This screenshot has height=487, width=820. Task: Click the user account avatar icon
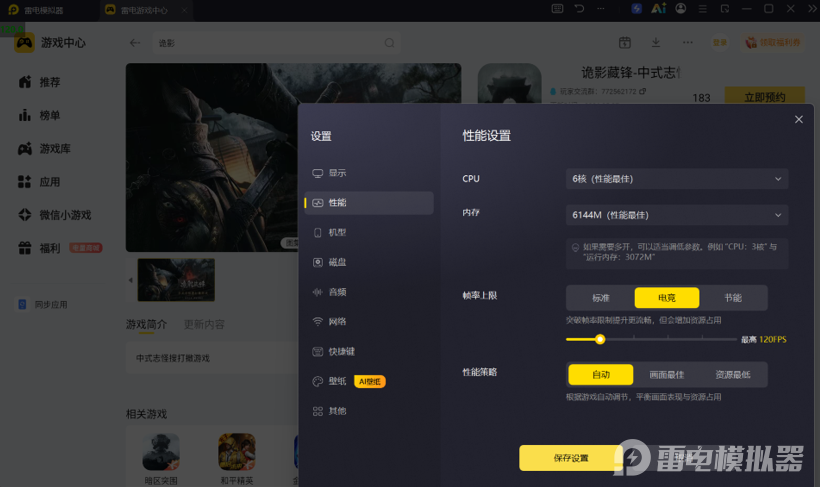point(680,9)
